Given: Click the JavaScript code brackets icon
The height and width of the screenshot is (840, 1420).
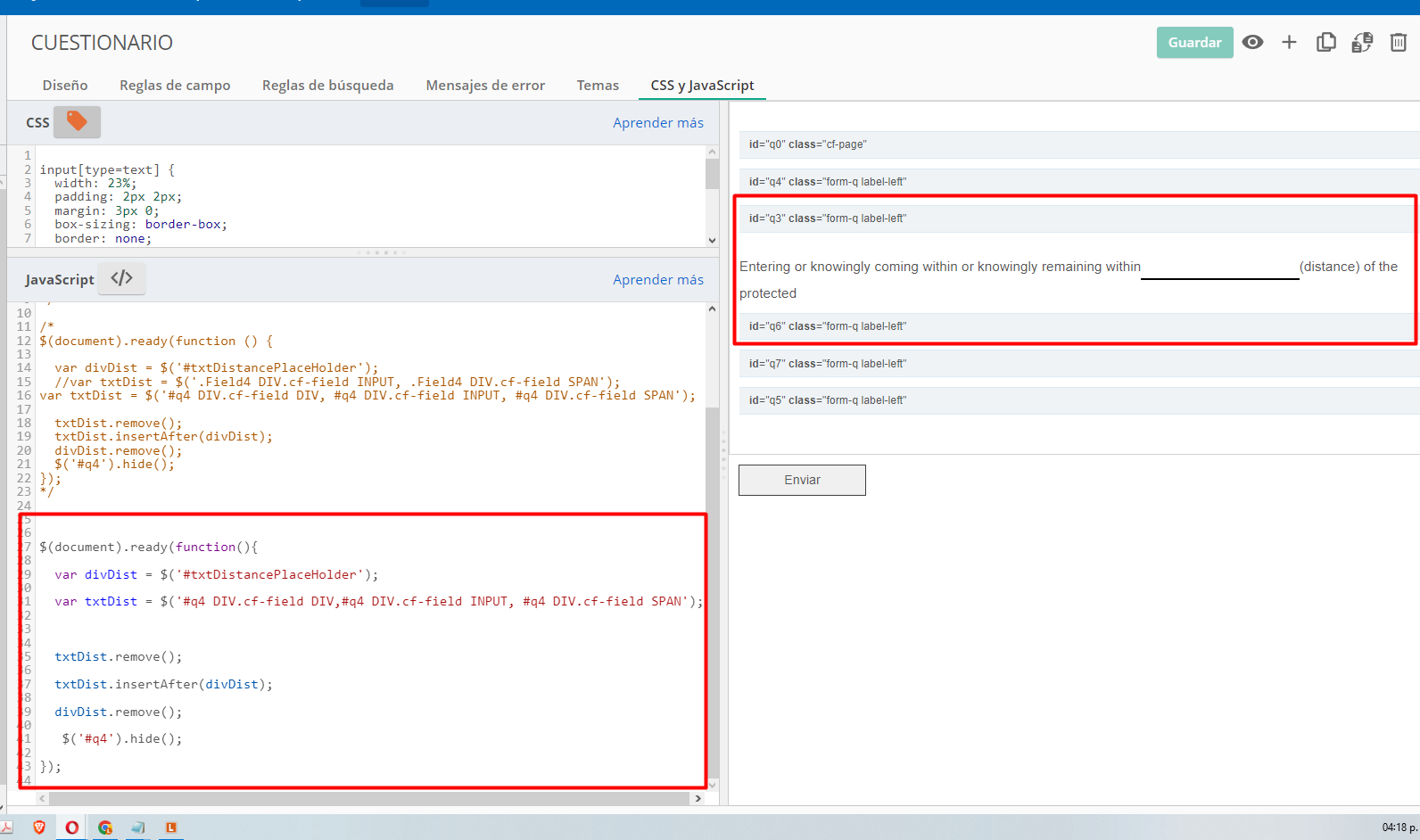Looking at the screenshot, I should [x=121, y=278].
